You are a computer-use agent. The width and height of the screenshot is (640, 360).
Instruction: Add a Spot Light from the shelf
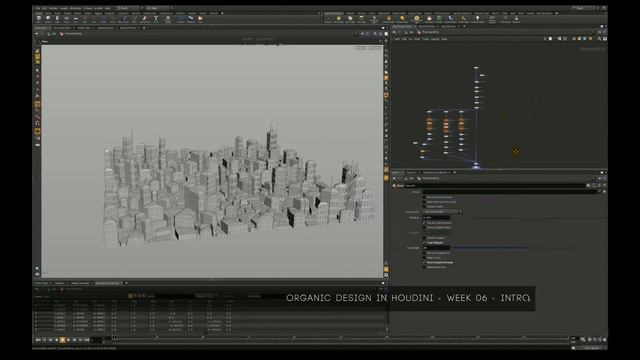click(350, 19)
